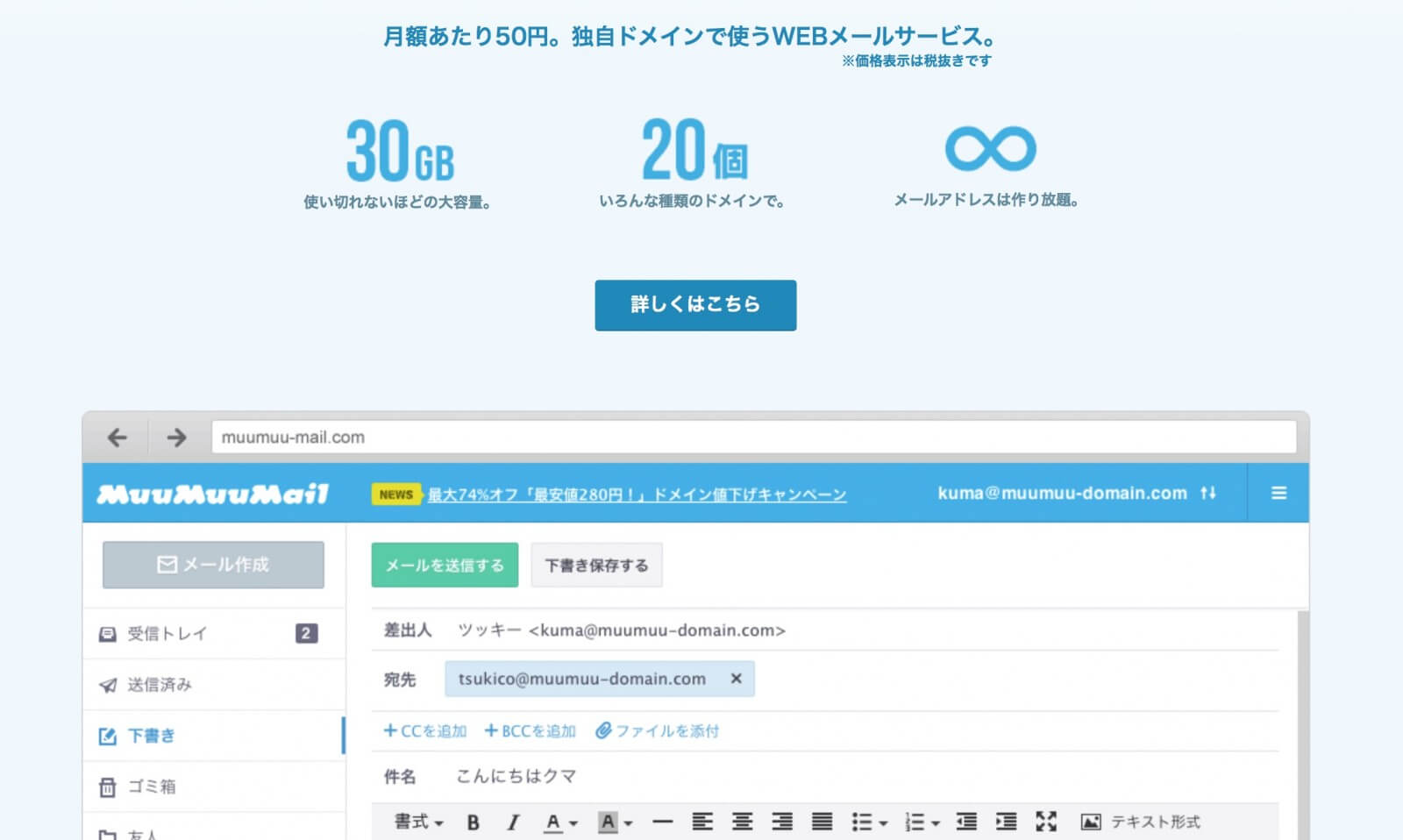Open the text color A dropdown
Viewport: 1403px width, 840px height.
[x=560, y=822]
